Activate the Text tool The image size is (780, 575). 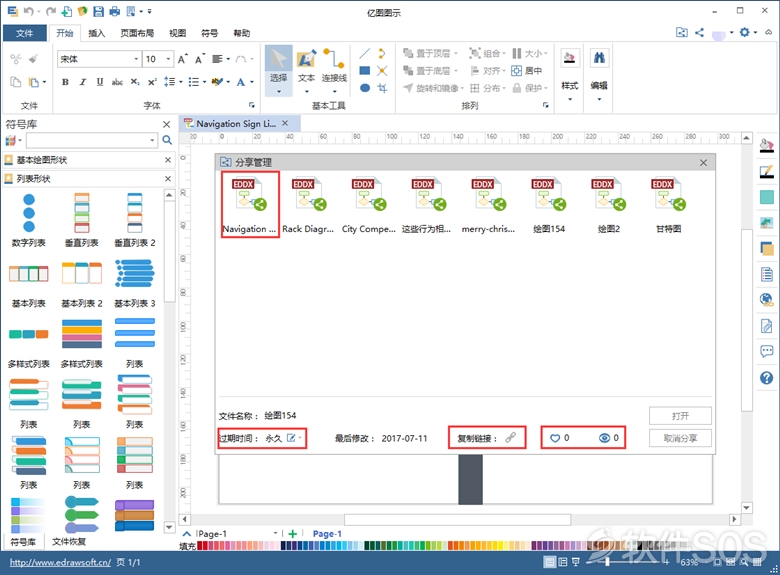coord(306,70)
